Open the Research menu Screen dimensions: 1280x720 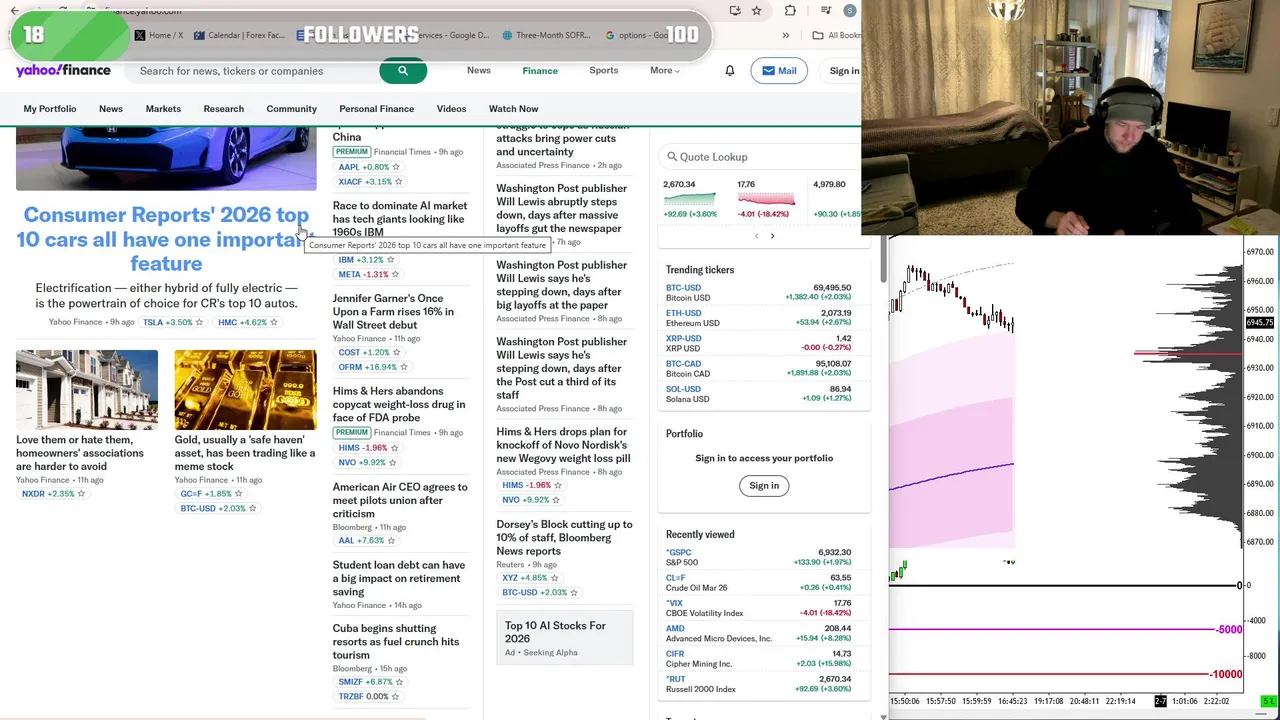[223, 109]
